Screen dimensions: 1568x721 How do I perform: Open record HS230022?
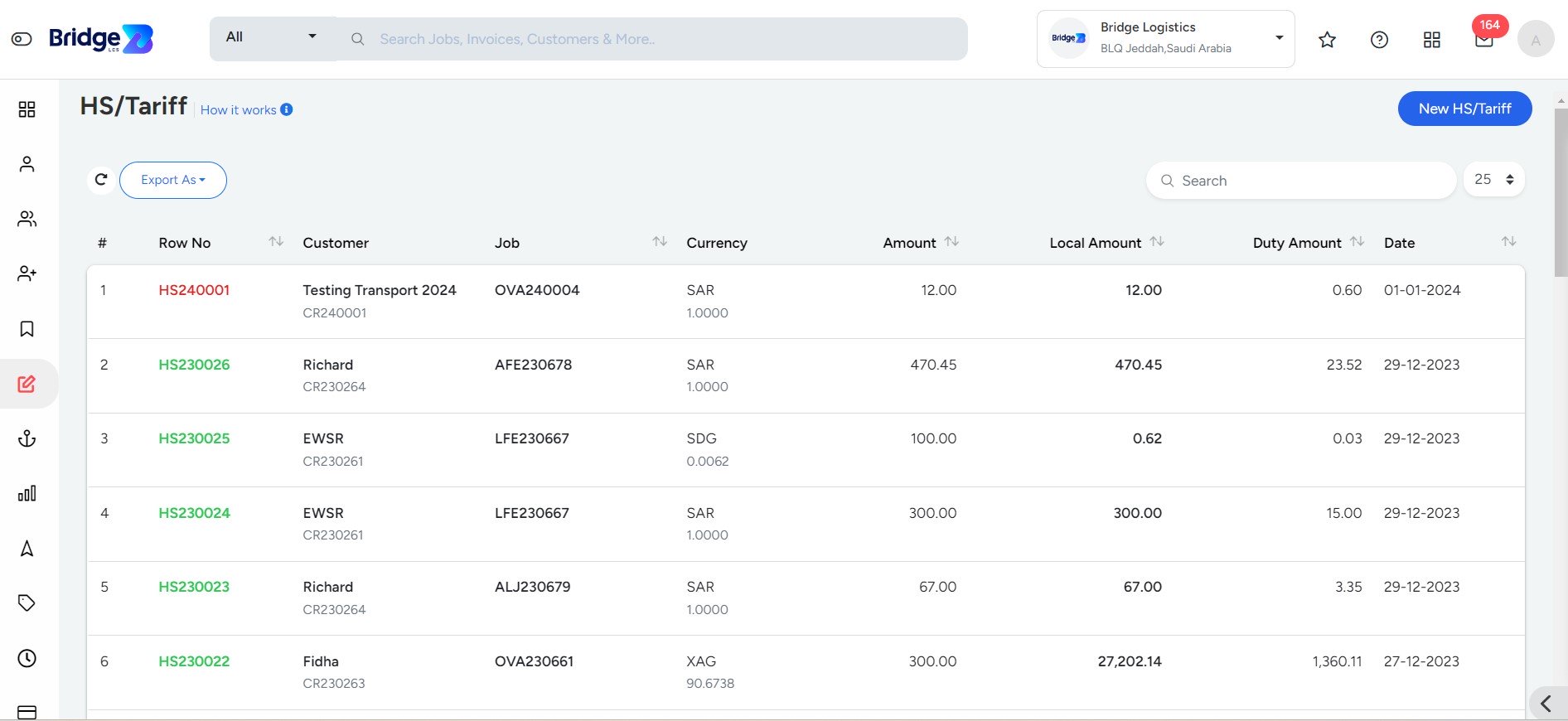tap(194, 661)
